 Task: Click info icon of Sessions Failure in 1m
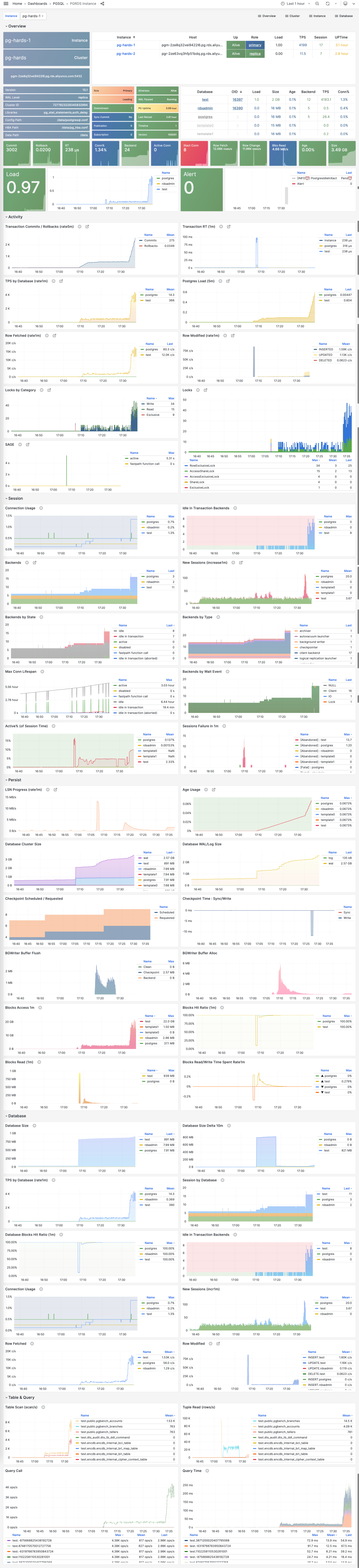224,726
